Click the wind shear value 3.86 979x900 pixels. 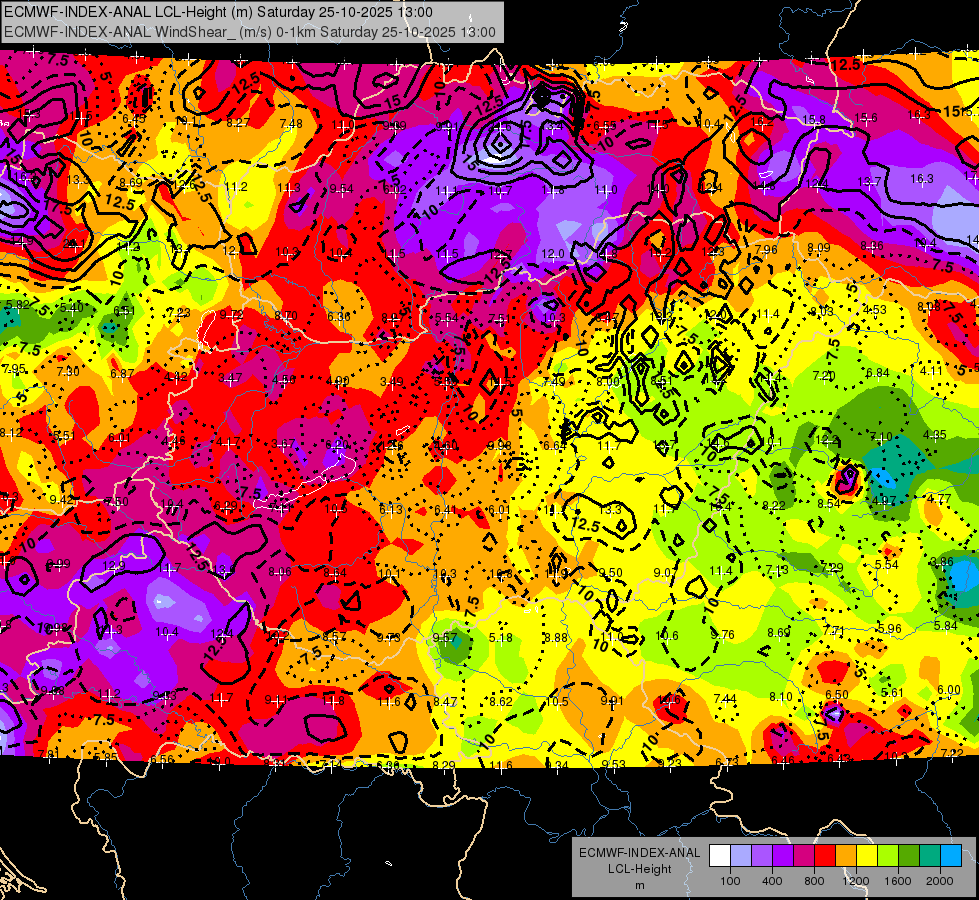tap(942, 561)
